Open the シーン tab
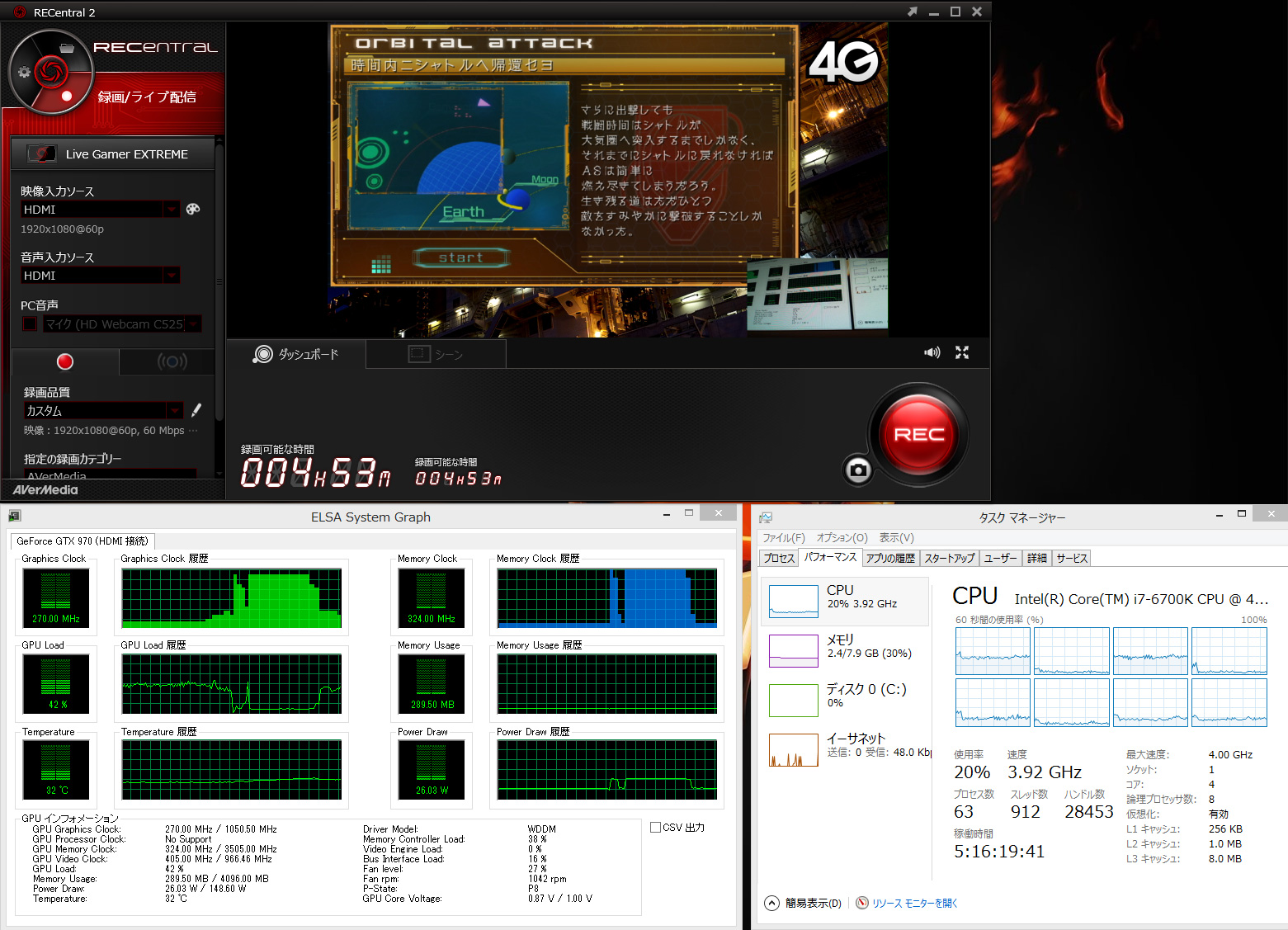This screenshot has width=1288, height=930. tap(436, 354)
